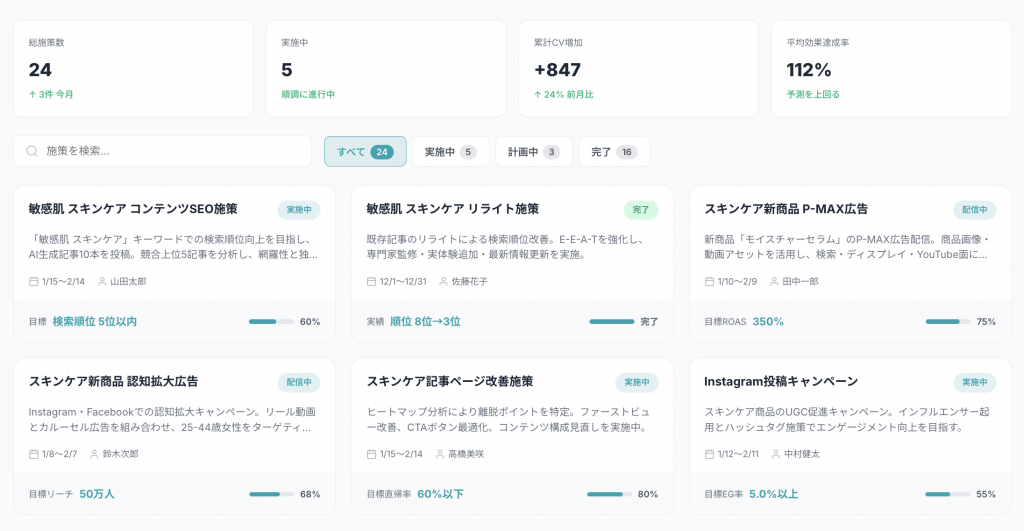Open the スキンケア新商品 P-MAX広告 card title
The height and width of the screenshot is (531, 1024).
click(786, 209)
